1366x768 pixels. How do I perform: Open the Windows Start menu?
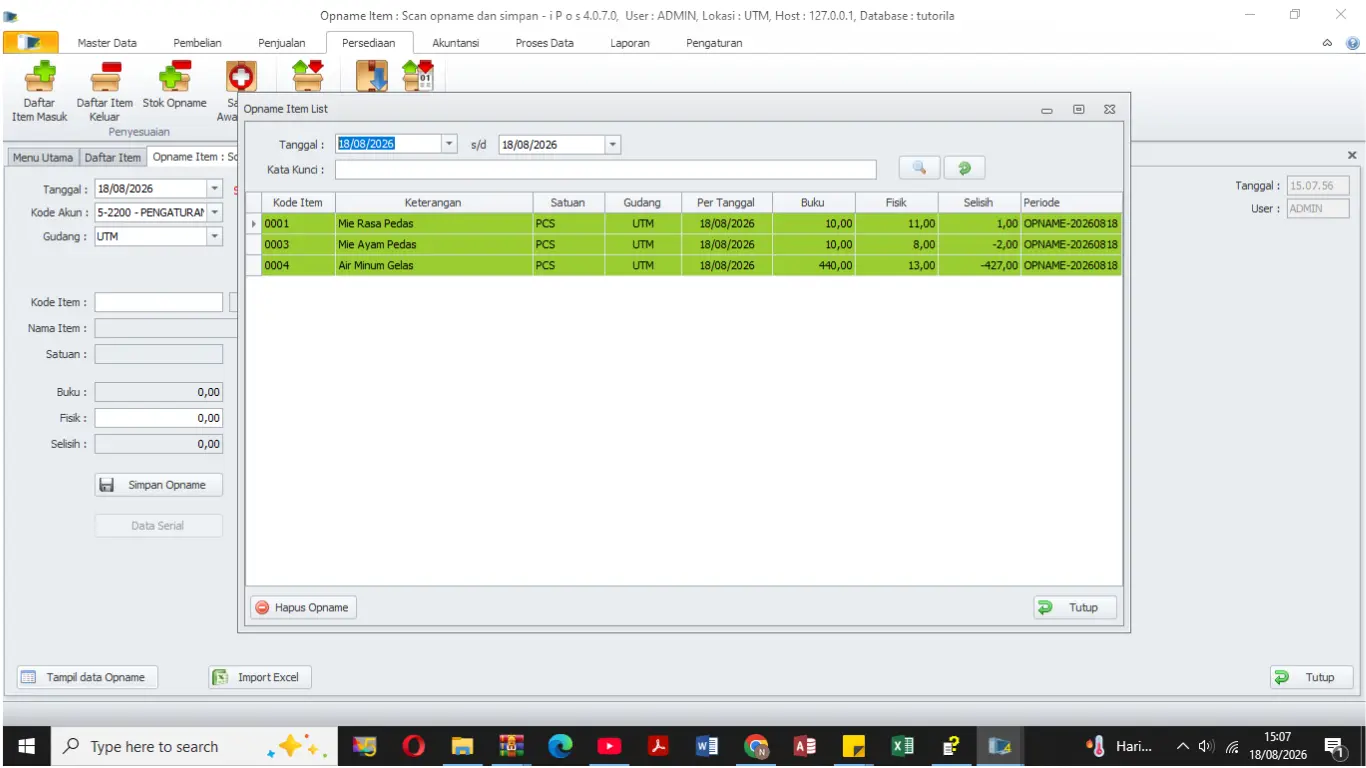27,746
